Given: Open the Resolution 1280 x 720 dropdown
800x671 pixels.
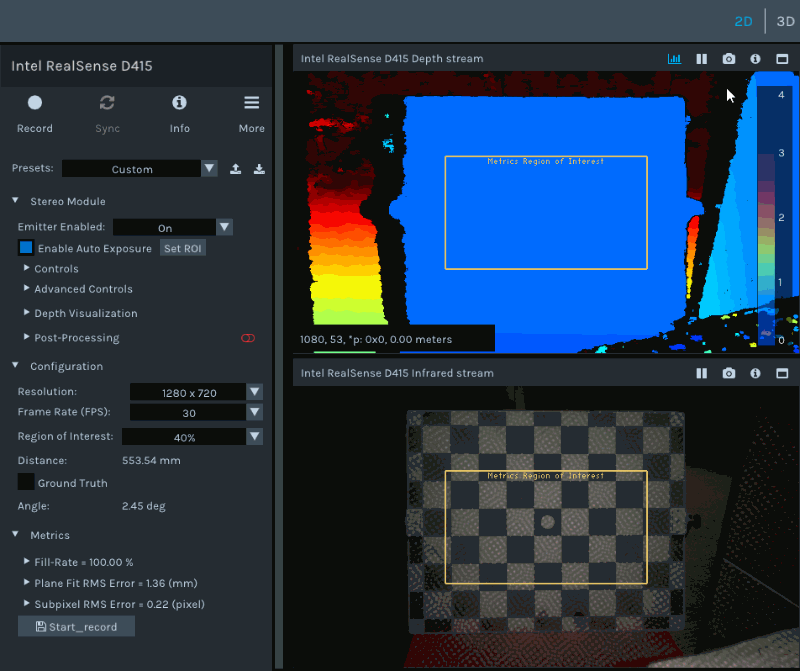Looking at the screenshot, I should click(x=196, y=392).
